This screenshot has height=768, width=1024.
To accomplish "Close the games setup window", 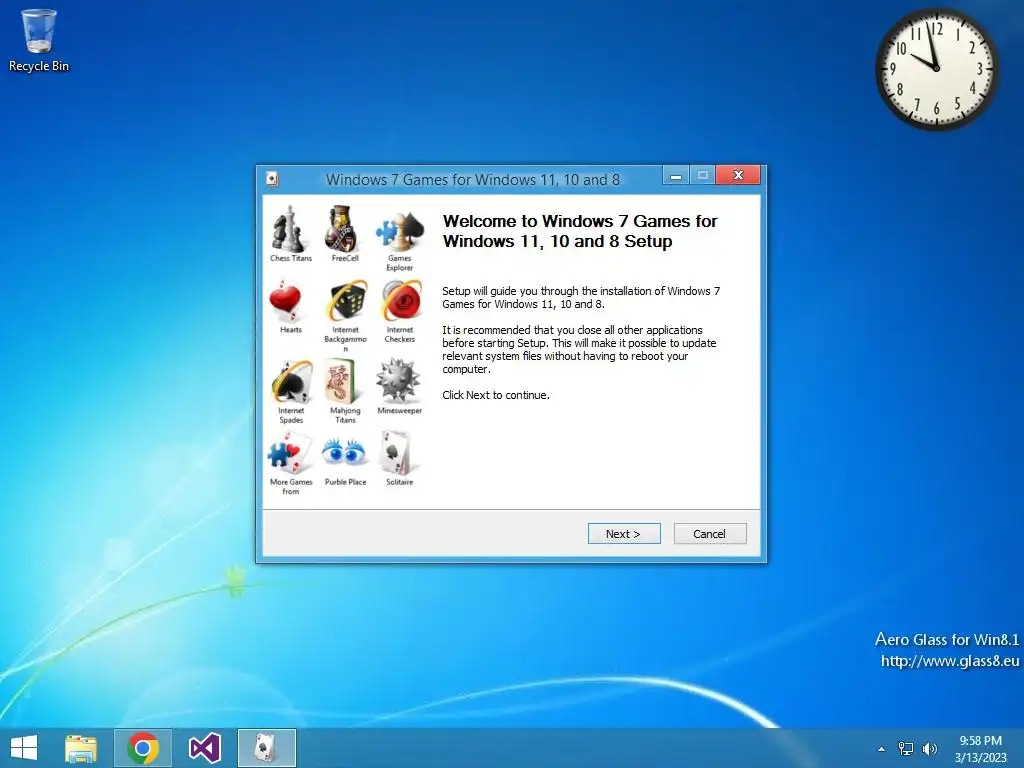I will [738, 175].
